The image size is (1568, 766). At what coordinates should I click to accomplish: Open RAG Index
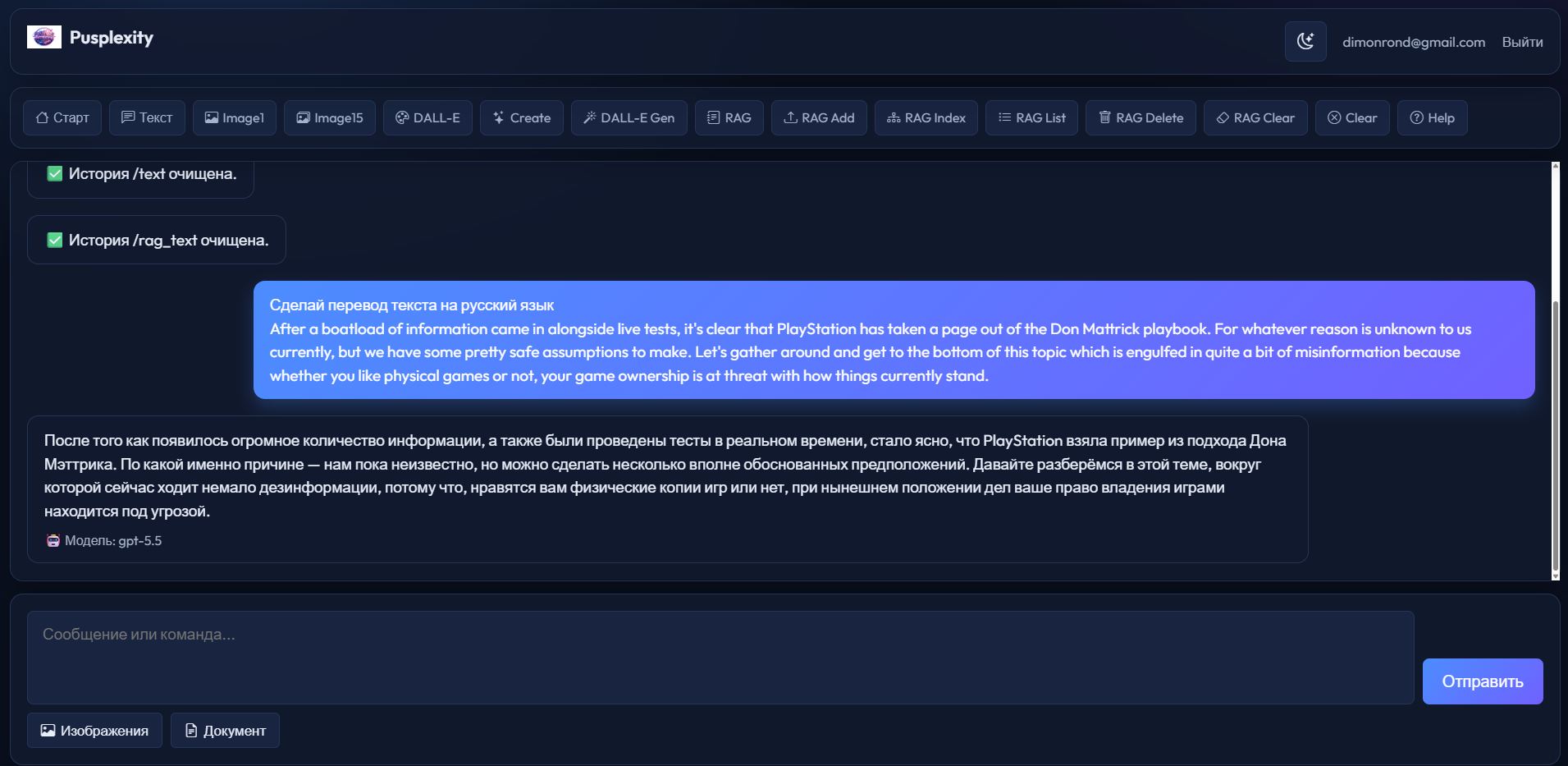click(x=926, y=117)
